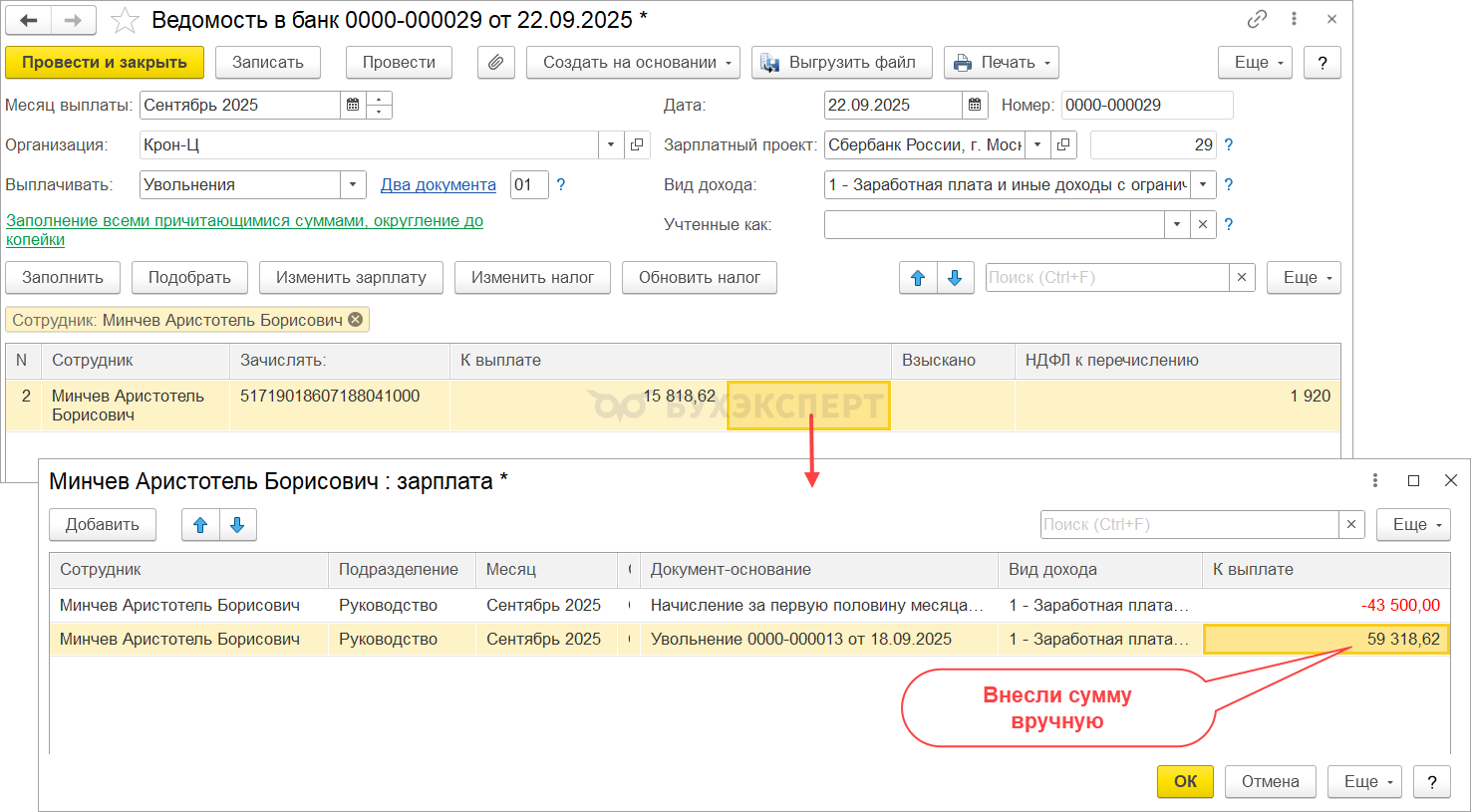Expand the Зарплатный проект dropdown
Screen dimensions: 1471x812
coord(1037,144)
